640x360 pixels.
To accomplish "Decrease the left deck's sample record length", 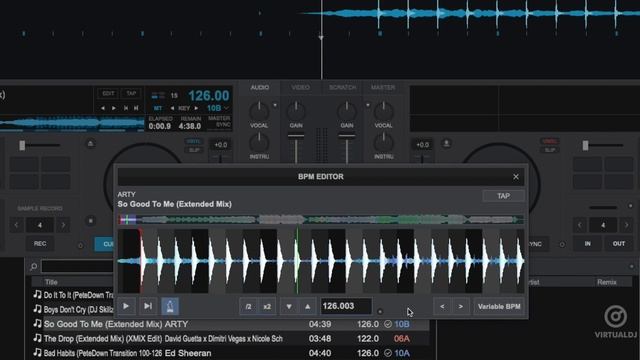I will click(17, 225).
